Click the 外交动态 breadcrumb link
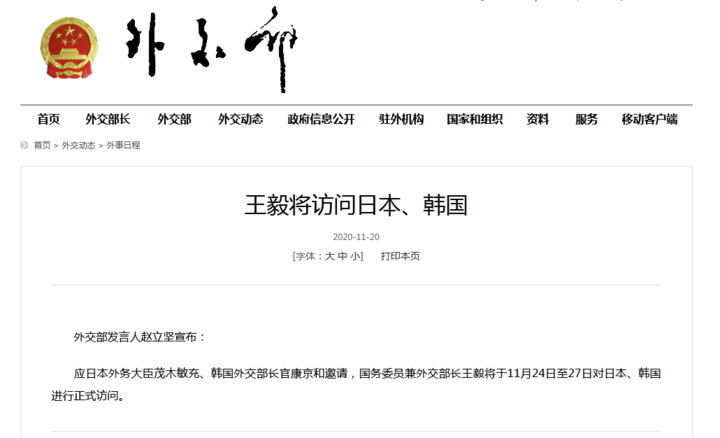This screenshot has height=438, width=720. click(79, 146)
